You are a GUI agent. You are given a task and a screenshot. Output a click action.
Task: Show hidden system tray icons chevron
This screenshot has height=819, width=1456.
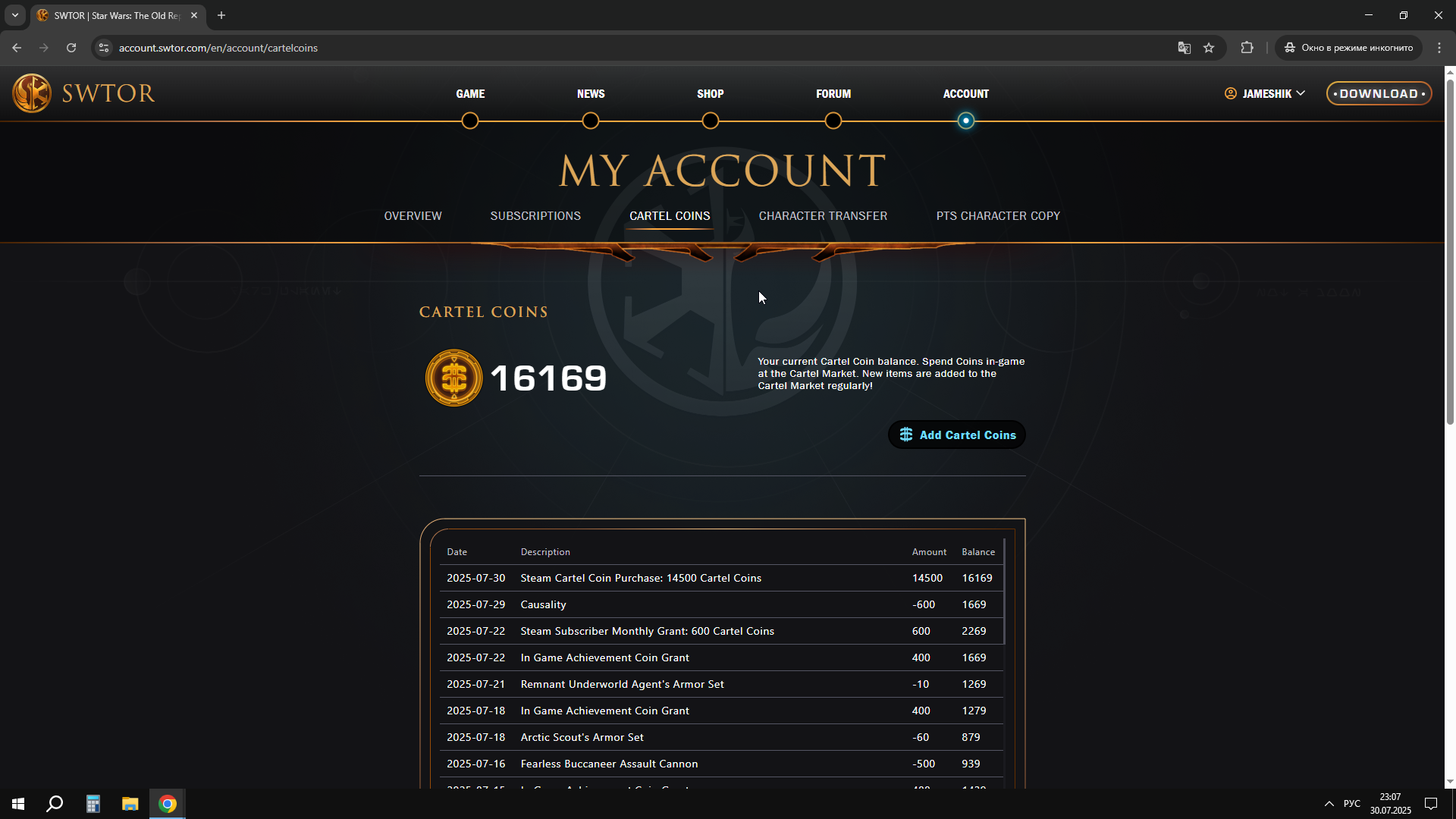coord(1329,804)
